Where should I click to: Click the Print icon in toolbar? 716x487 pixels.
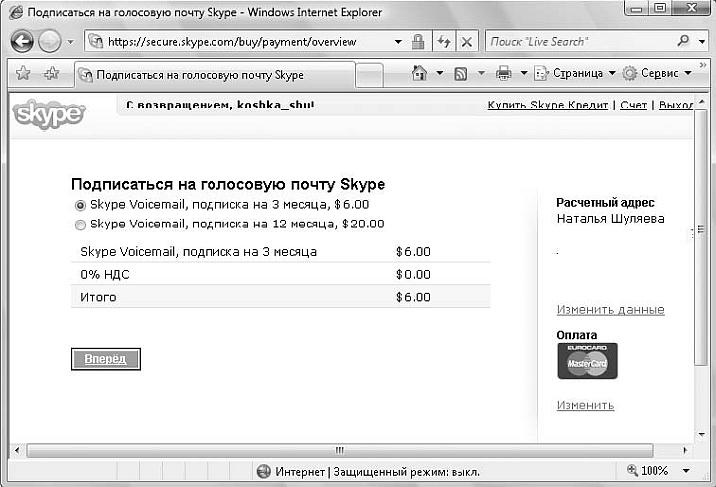[x=504, y=73]
